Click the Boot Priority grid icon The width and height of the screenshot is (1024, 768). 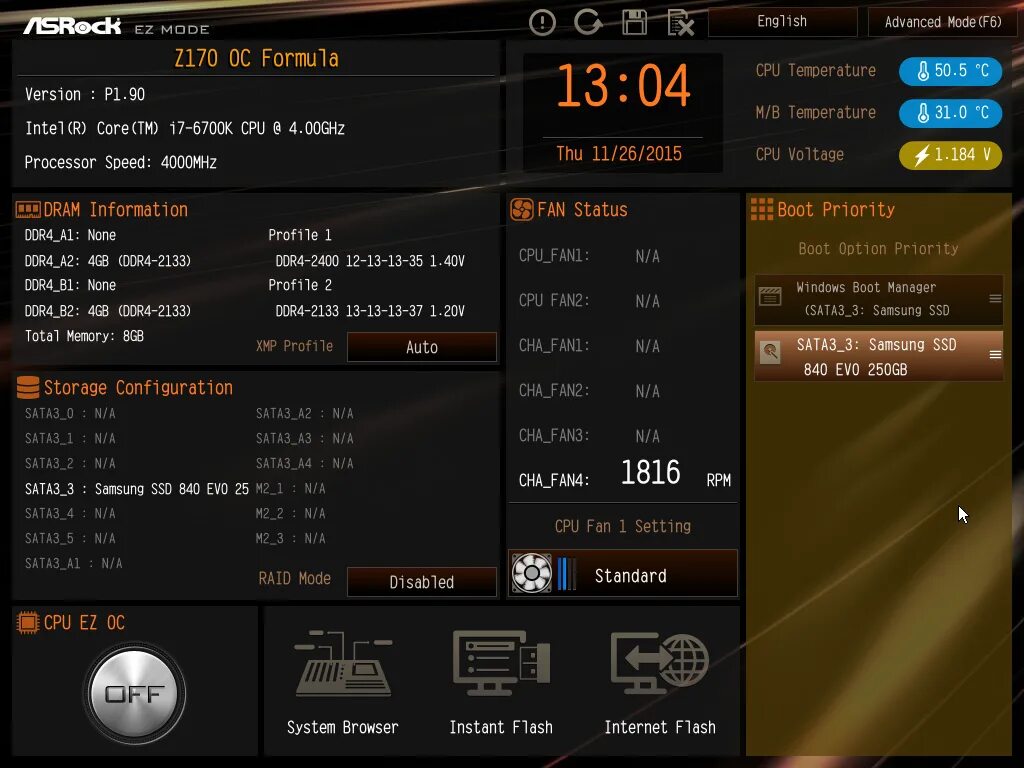click(x=761, y=209)
